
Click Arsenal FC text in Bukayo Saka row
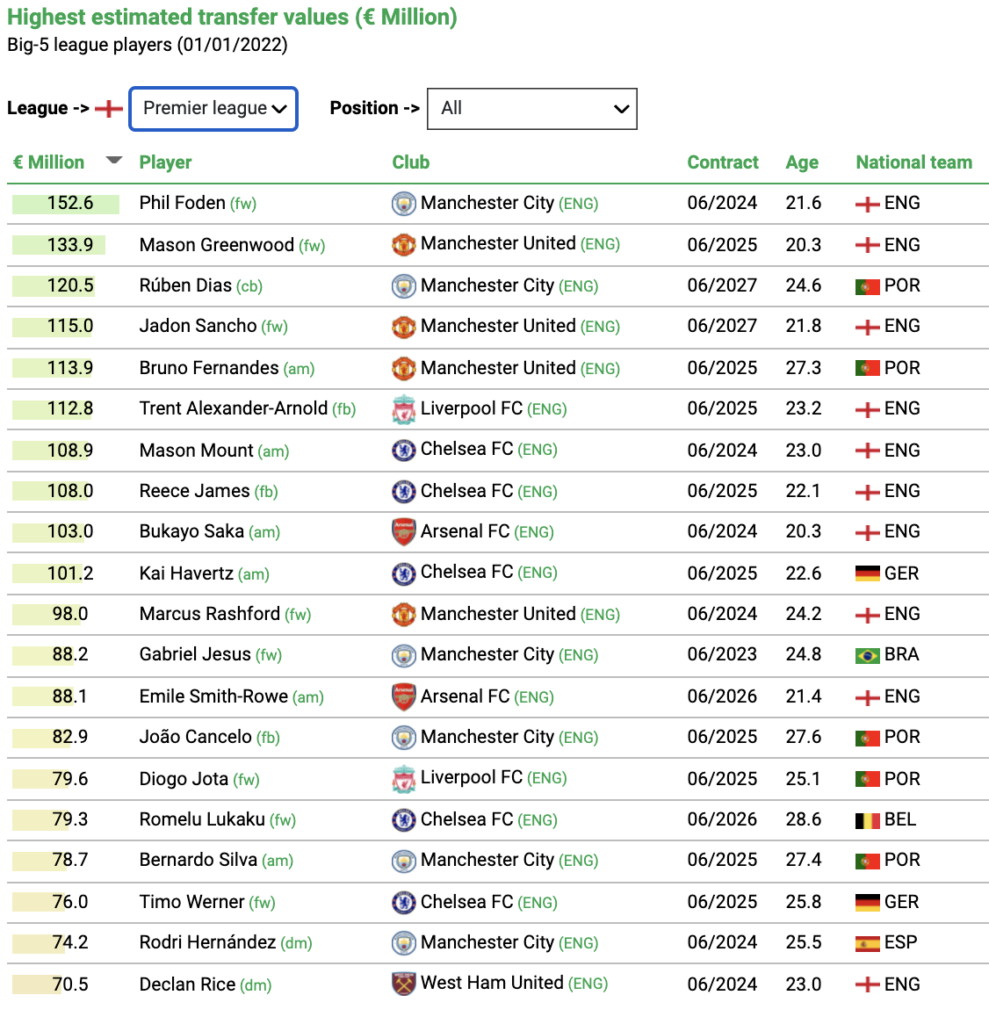coord(465,532)
